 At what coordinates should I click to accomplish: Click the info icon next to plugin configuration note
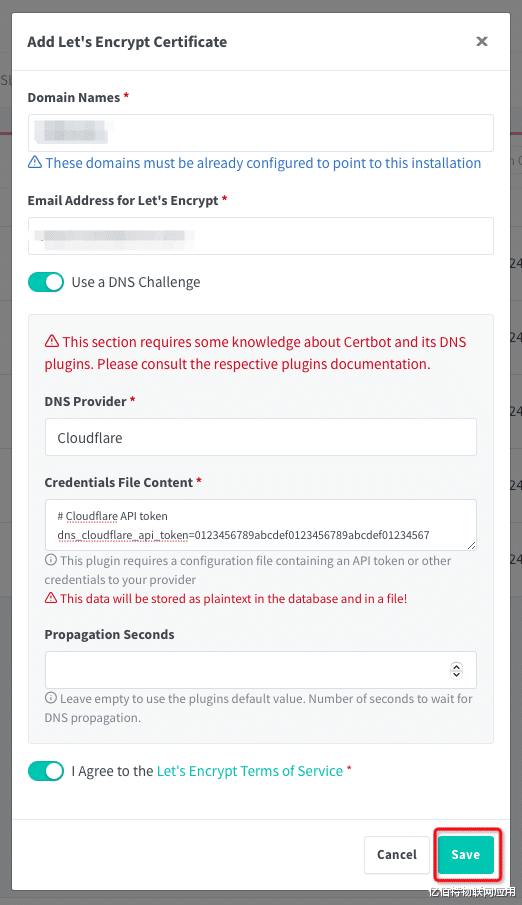[x=51, y=560]
